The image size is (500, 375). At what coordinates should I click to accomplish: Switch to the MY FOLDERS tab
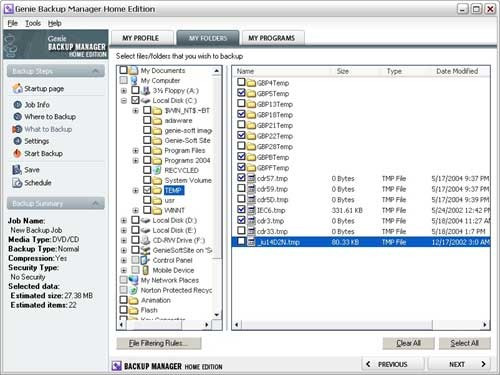[x=208, y=38]
